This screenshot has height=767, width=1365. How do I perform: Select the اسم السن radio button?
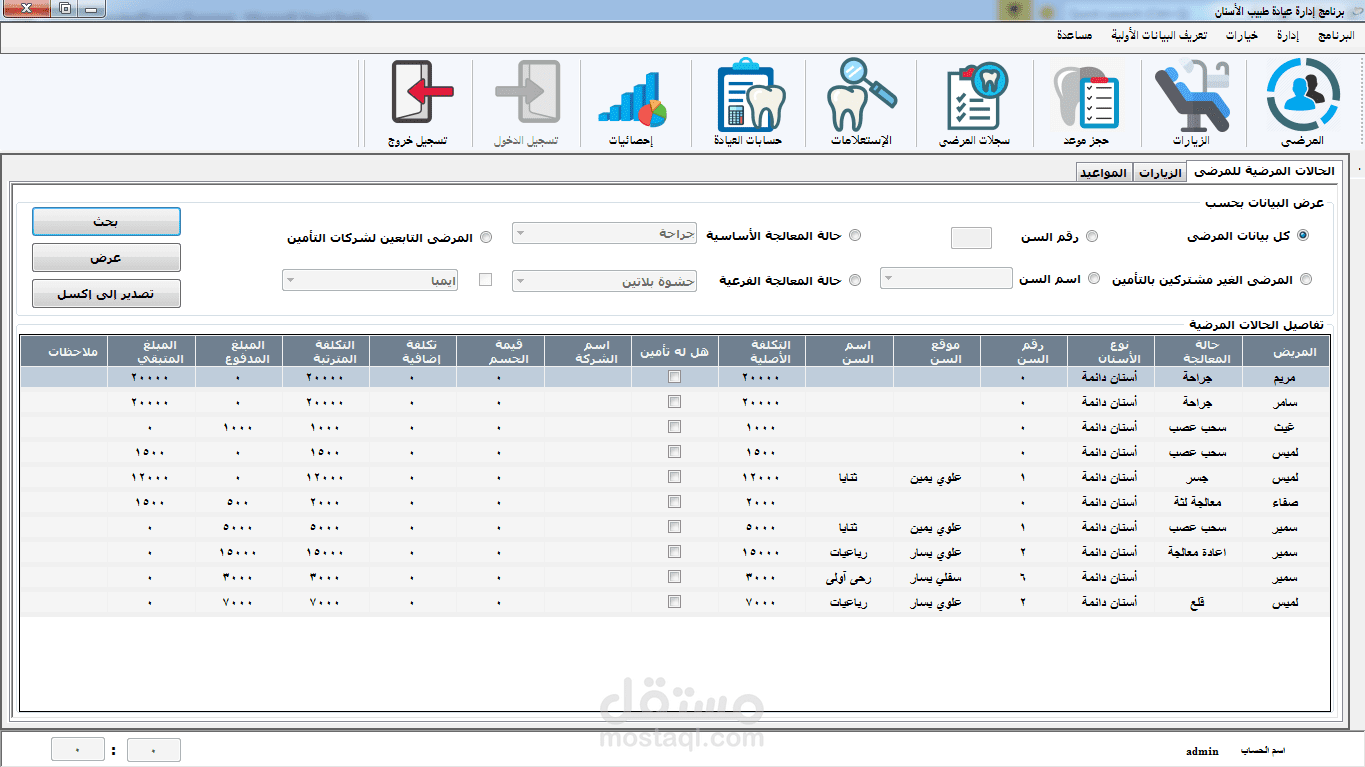pos(1094,279)
